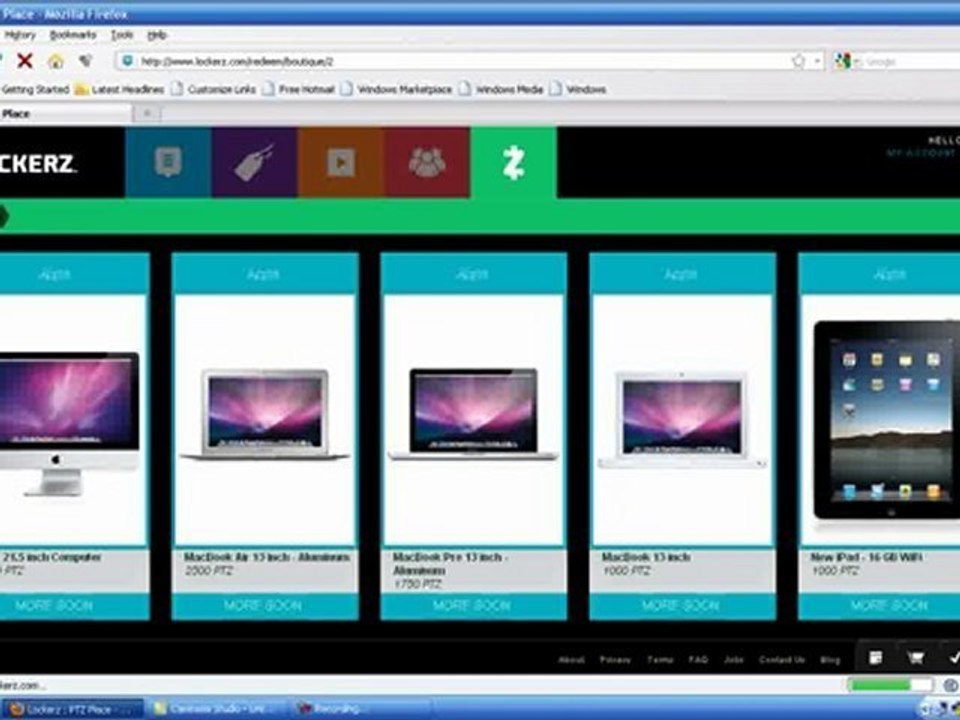Click the footer shopping cart icon
Screen dimensions: 960x720
915,658
